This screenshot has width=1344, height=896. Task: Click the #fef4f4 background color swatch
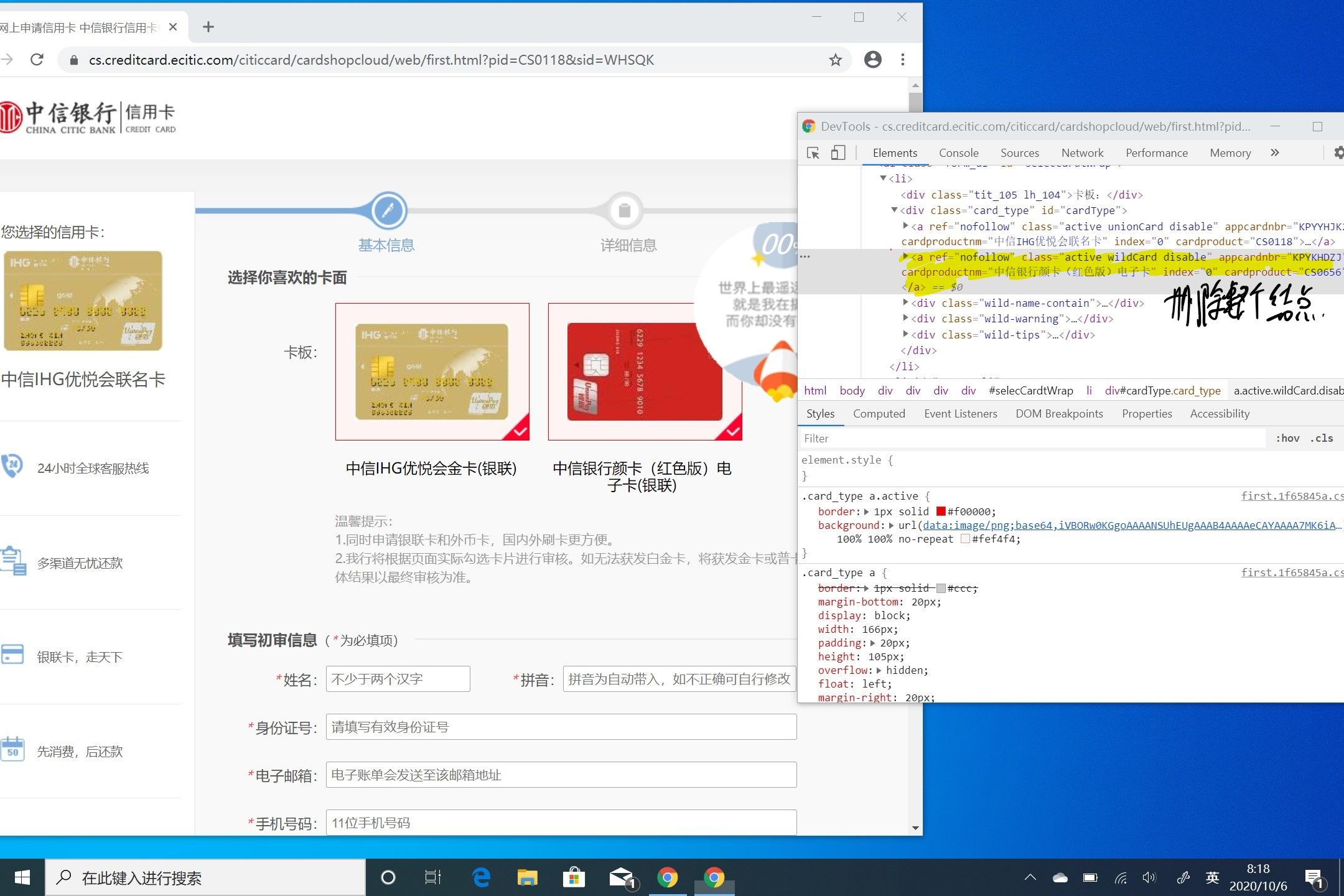pos(965,539)
